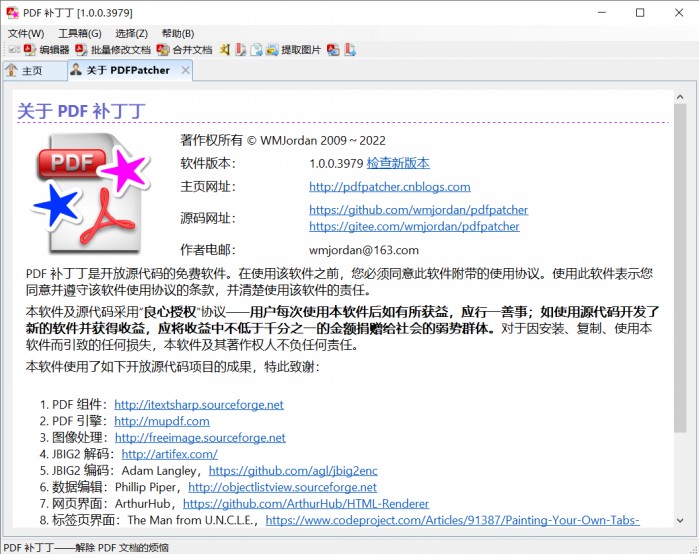Viewport: 699px width, 554px height.
Task: Click the vertical scrollbar down arrow
Action: 680,520
